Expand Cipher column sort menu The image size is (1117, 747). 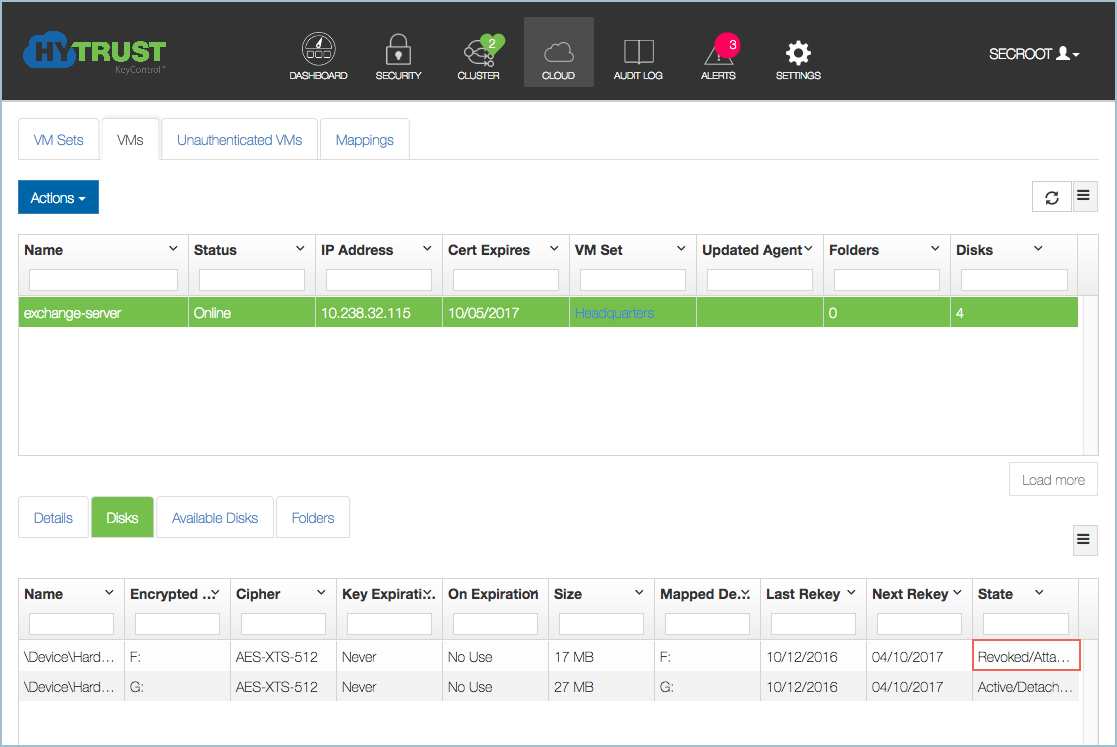(x=321, y=592)
